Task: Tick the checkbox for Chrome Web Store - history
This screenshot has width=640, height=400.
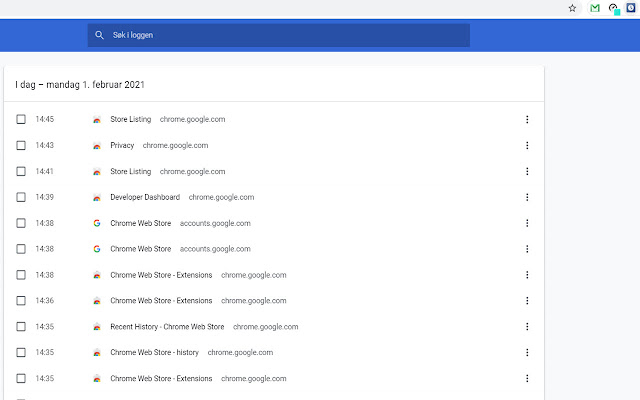Action: click(x=21, y=353)
